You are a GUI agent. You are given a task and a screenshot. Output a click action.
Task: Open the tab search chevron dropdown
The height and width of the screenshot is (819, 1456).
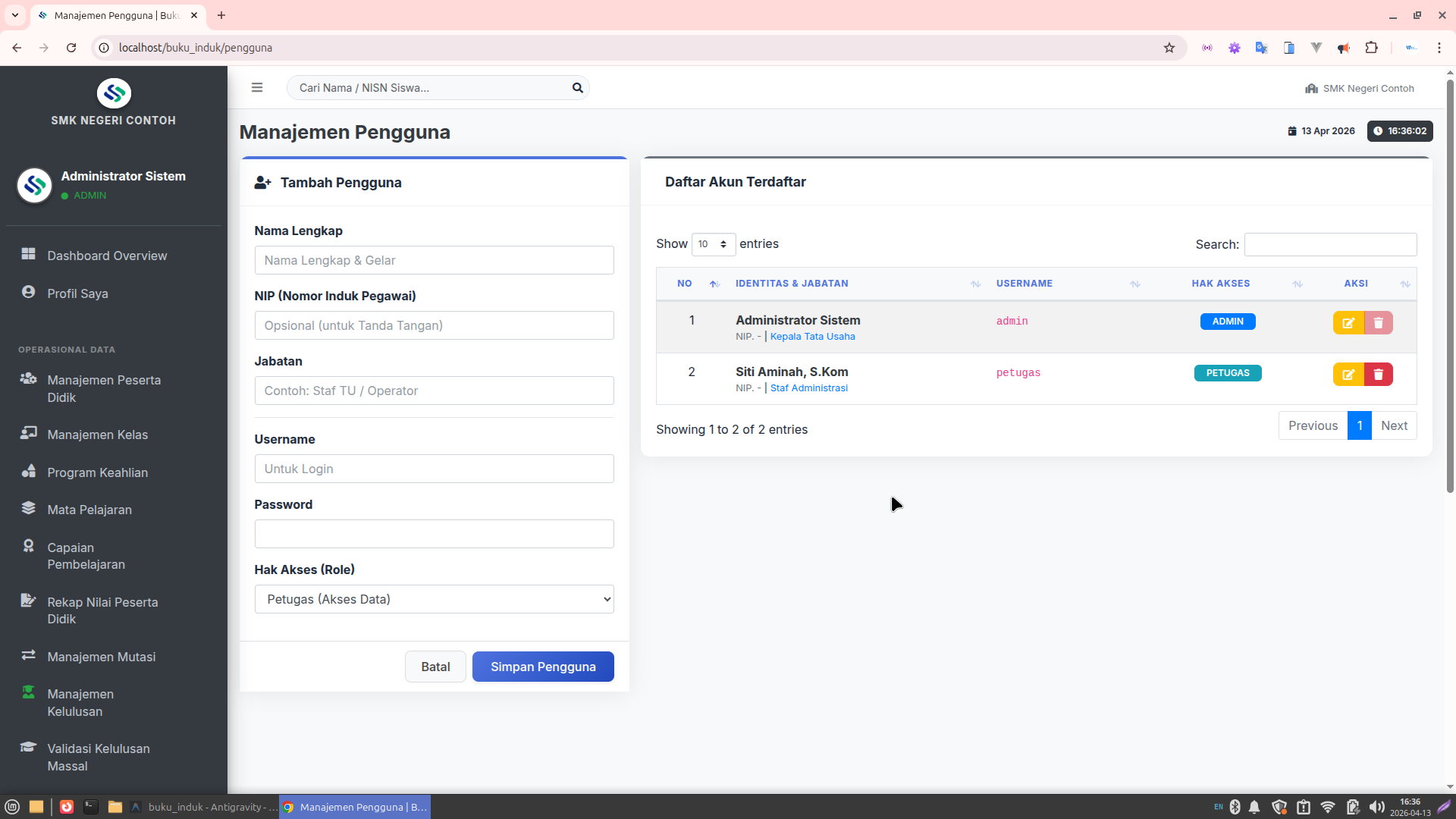pos(15,15)
